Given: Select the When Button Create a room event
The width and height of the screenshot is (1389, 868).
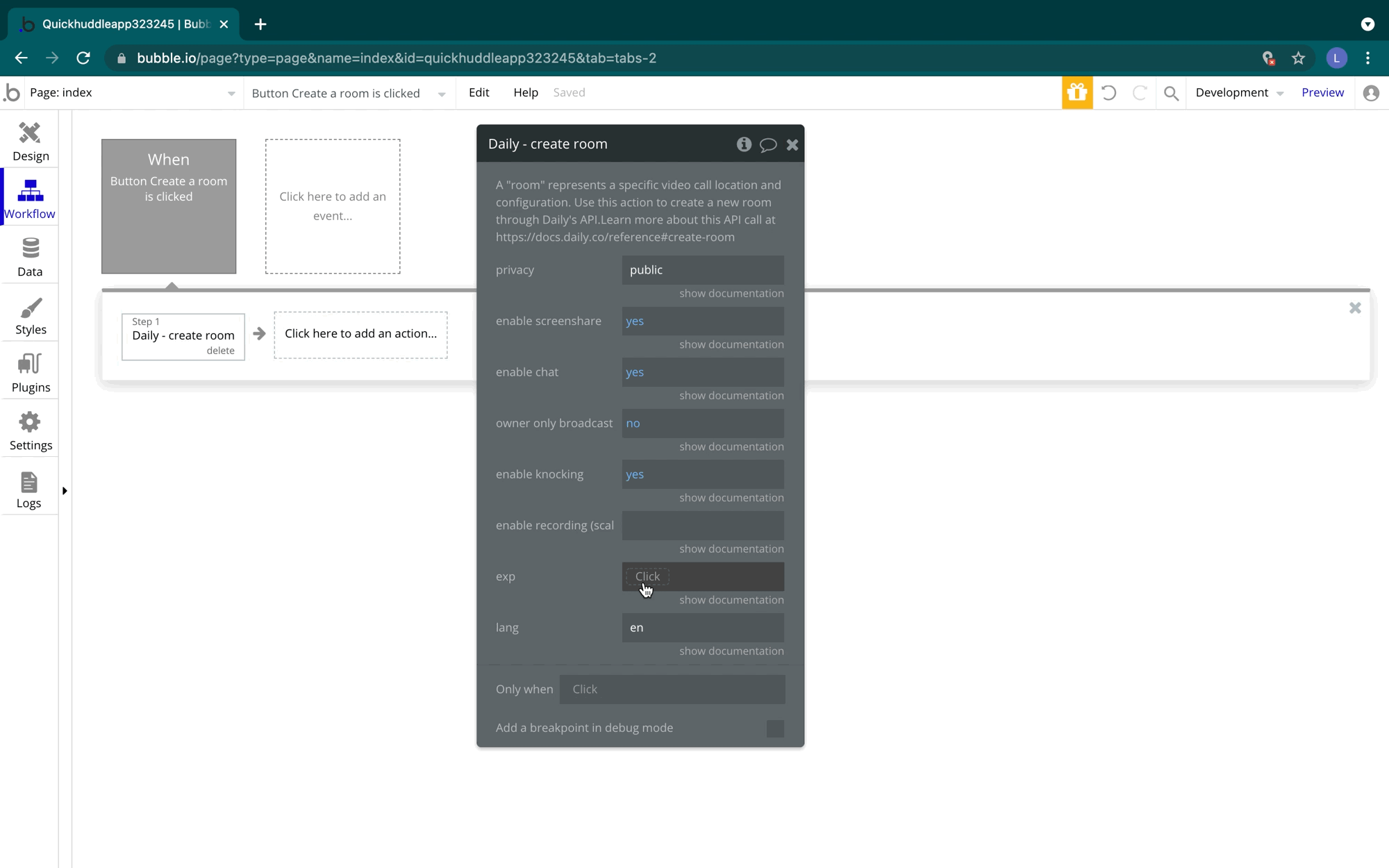Looking at the screenshot, I should [x=169, y=206].
